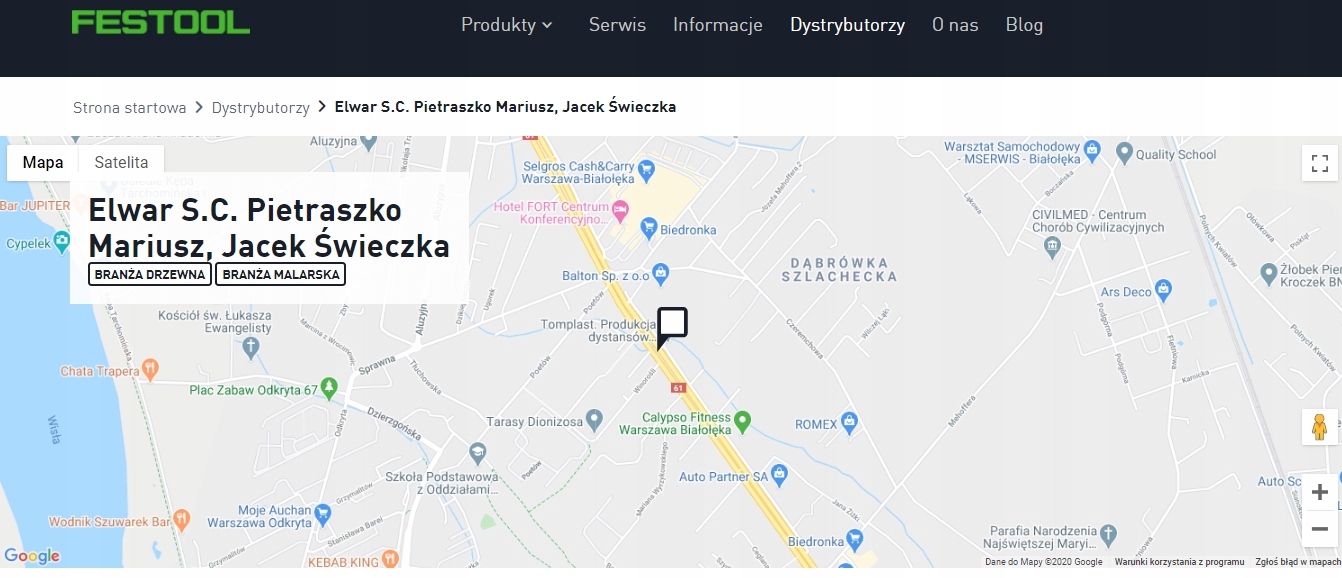The image size is (1342, 578).
Task: Switch map to Satelita view
Action: [x=121, y=162]
